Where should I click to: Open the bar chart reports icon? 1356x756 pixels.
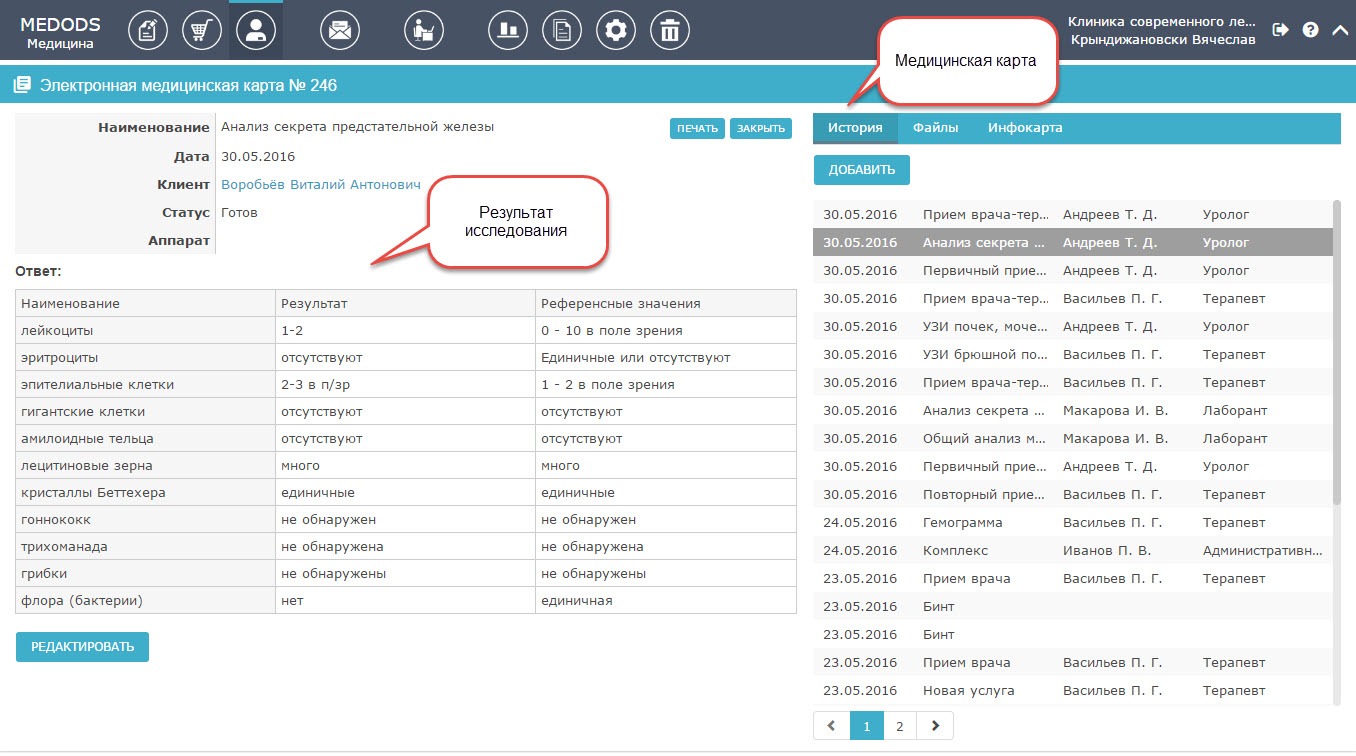(508, 30)
